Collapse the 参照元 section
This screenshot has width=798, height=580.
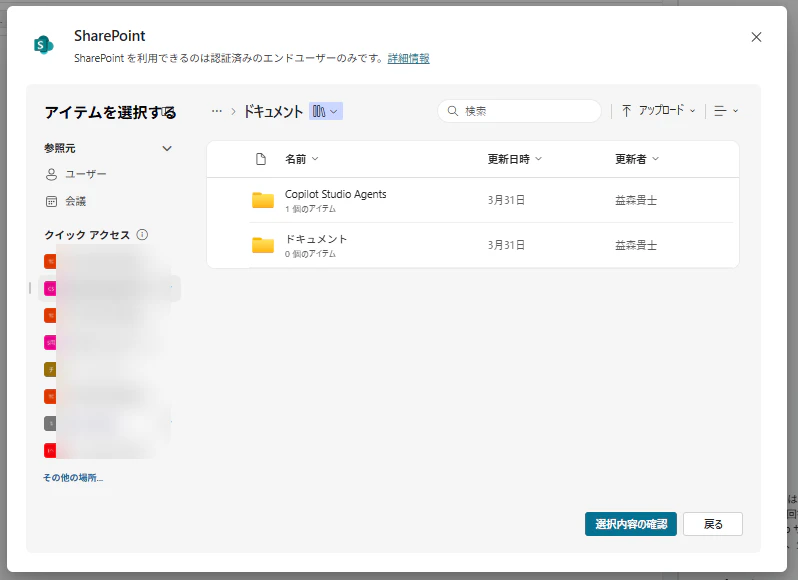click(166, 149)
